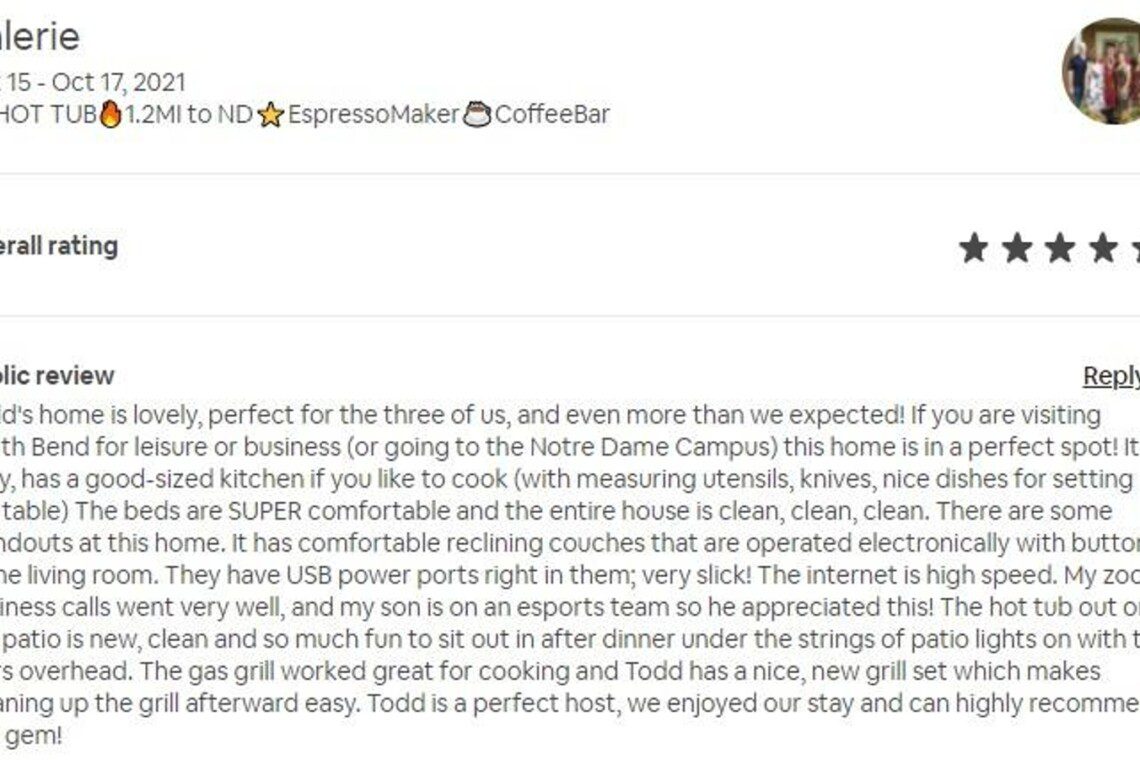This screenshot has width=1140, height=760.
Task: Click the Reply link
Action: tap(1111, 376)
